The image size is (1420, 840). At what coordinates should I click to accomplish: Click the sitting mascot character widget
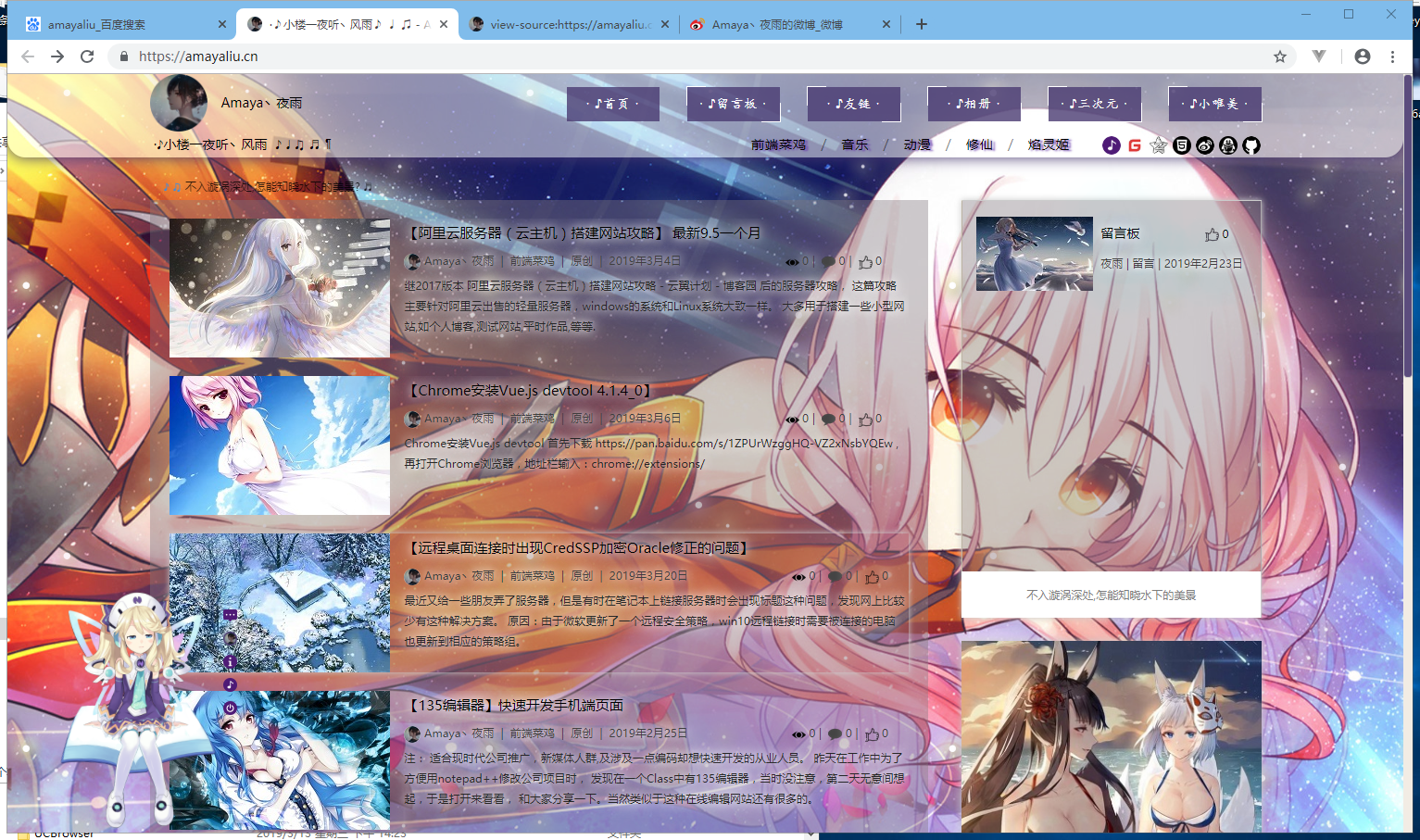tap(139, 708)
